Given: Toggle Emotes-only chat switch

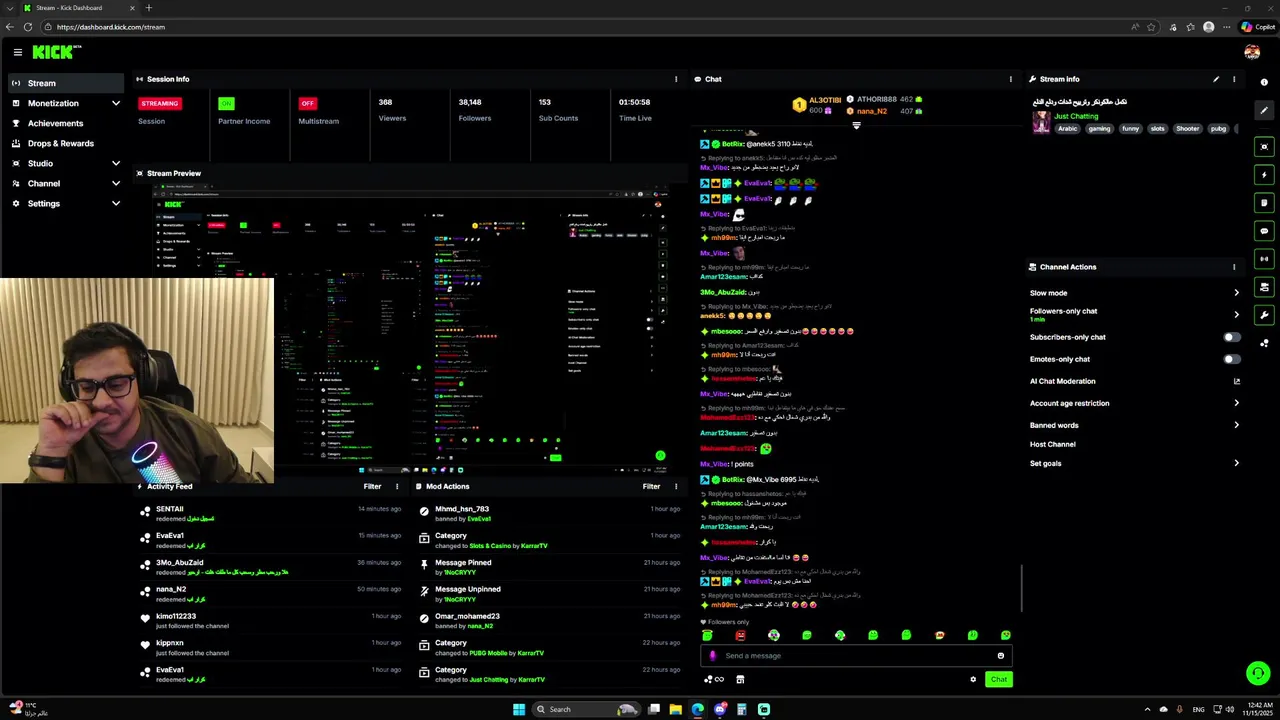Looking at the screenshot, I should (1232, 359).
